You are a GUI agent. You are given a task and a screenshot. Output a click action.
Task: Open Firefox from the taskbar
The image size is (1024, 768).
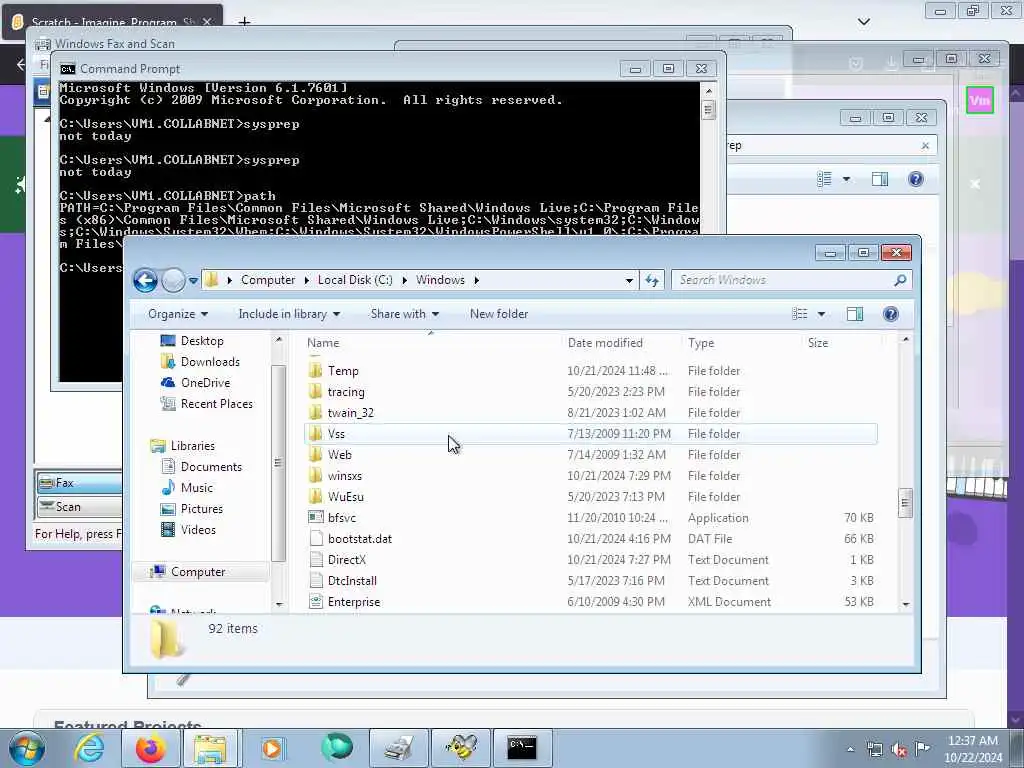[150, 748]
